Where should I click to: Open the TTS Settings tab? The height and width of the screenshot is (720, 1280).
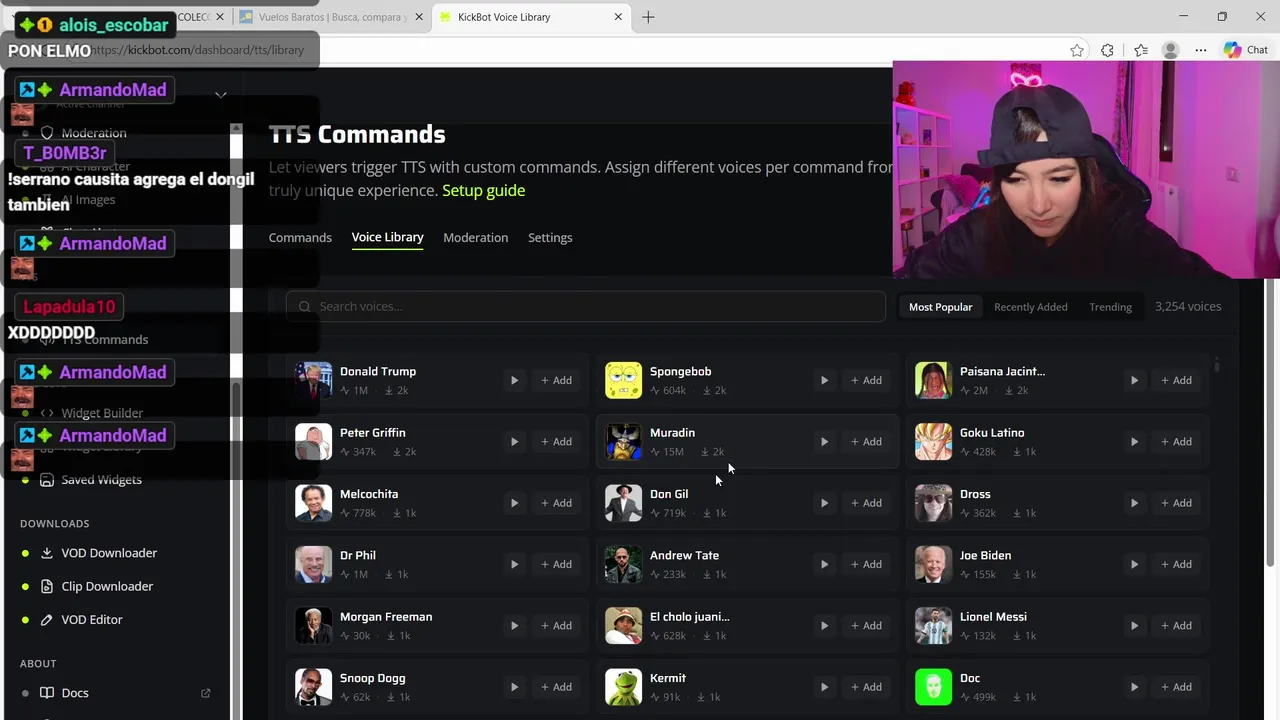point(550,237)
